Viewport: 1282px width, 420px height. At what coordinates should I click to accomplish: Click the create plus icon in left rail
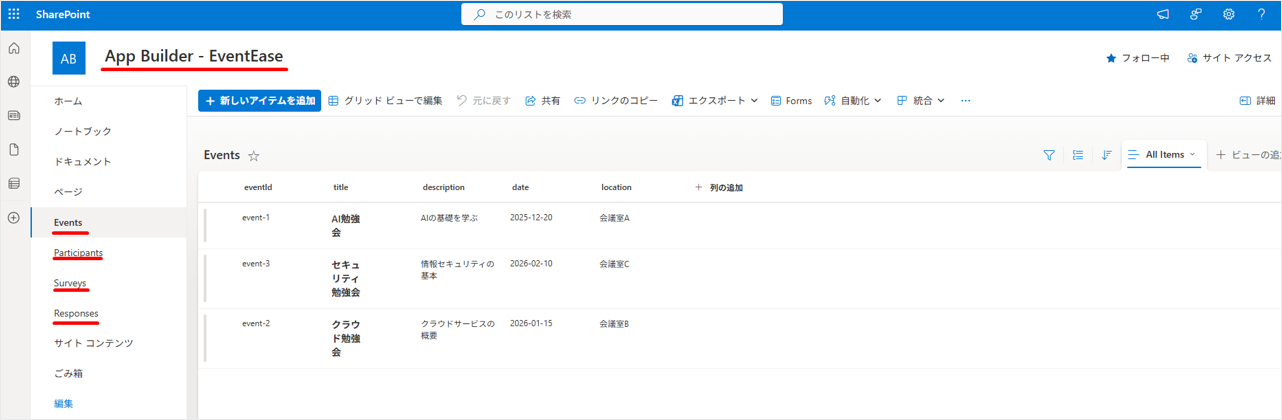pos(14,218)
